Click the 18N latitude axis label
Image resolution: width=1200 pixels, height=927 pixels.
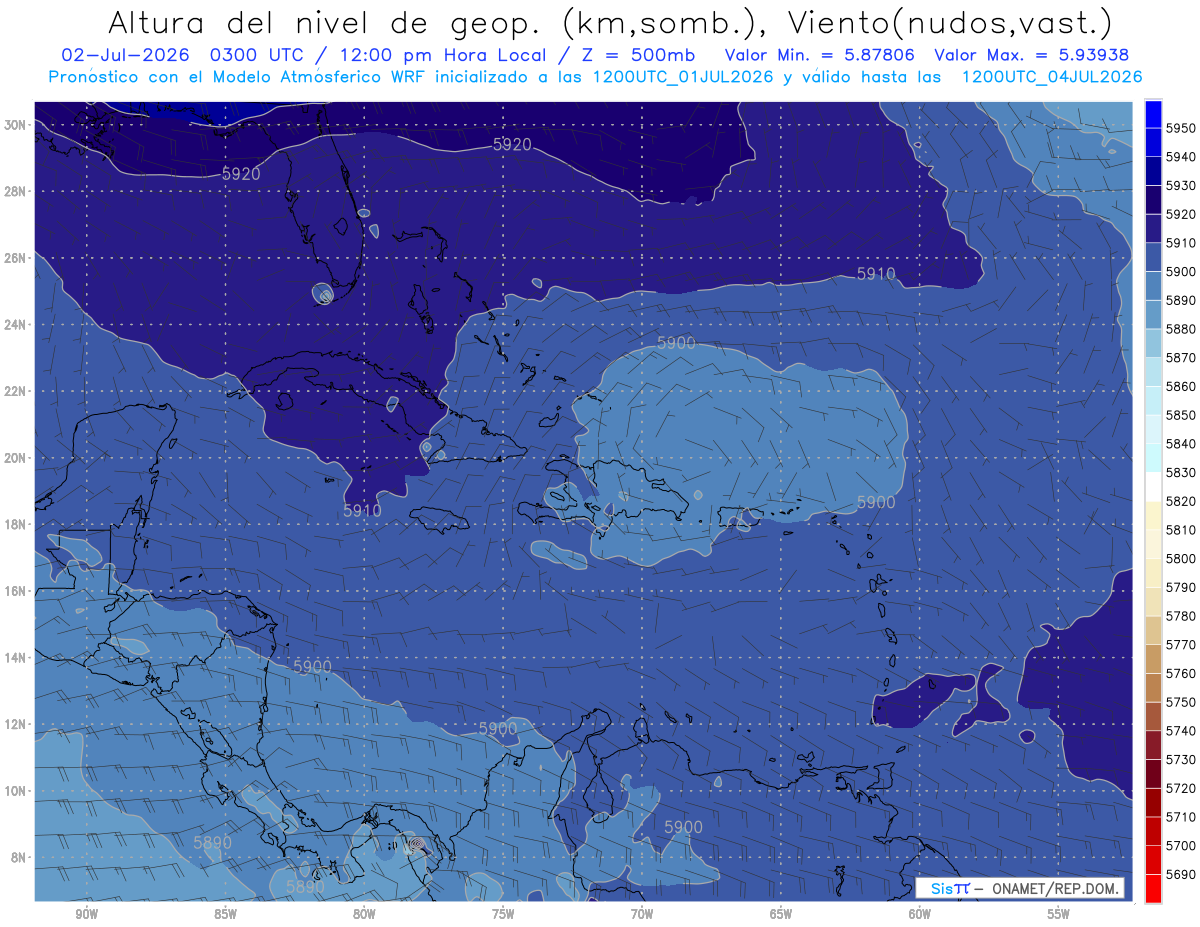[x=15, y=525]
